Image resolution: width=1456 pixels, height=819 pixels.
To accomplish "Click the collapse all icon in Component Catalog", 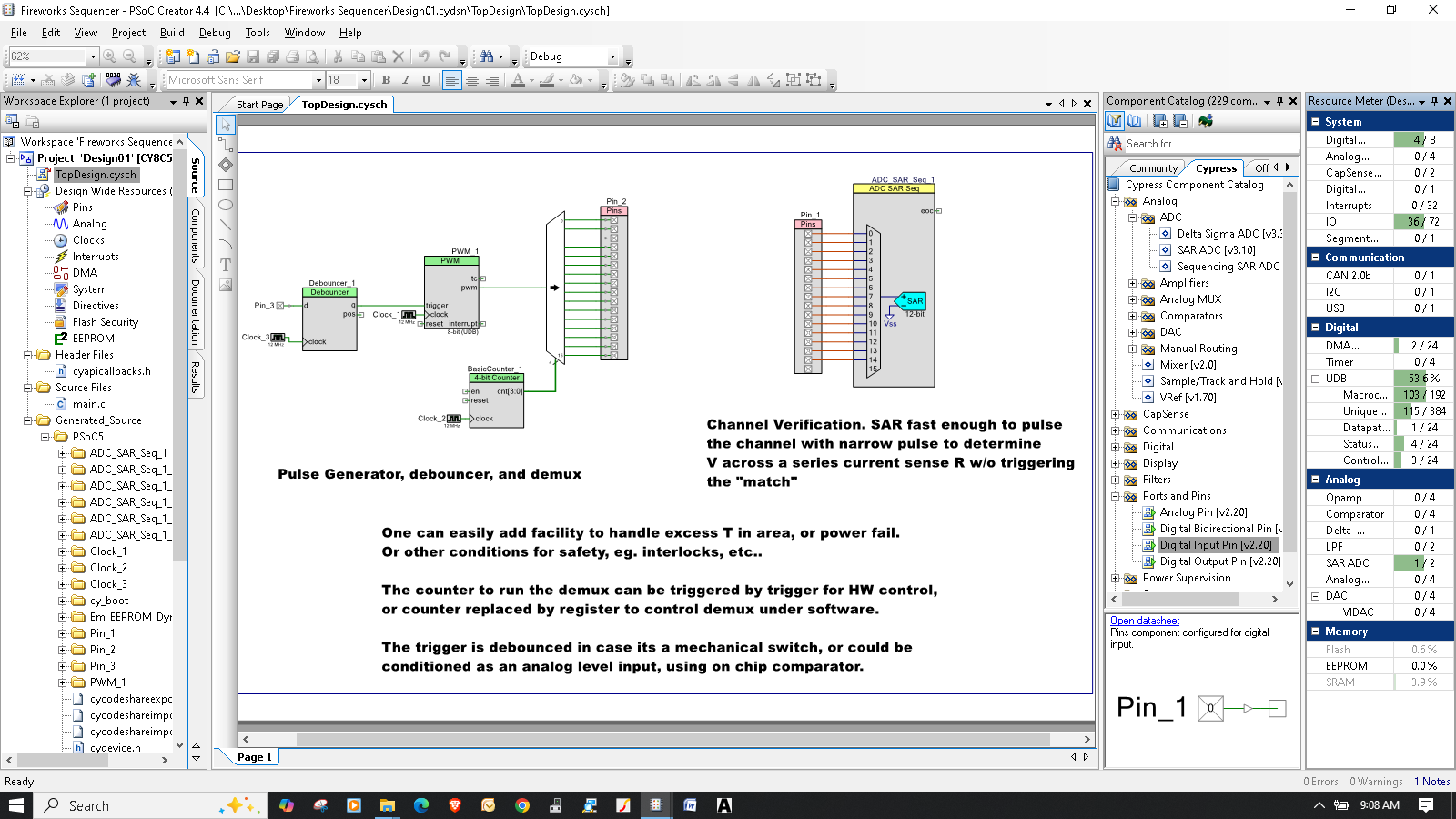I will (1180, 121).
